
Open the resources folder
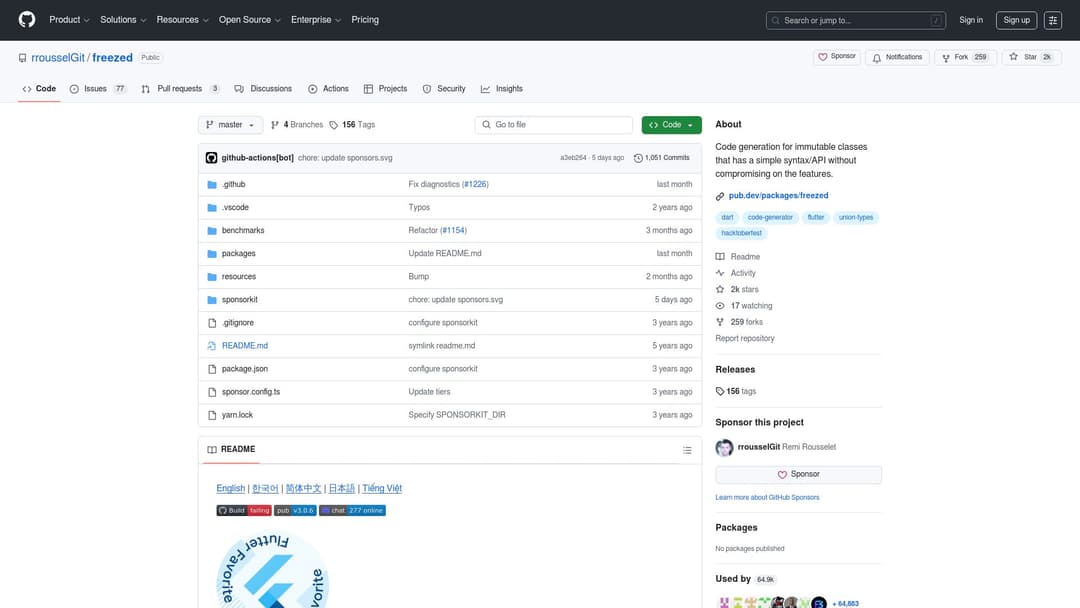[239, 276]
